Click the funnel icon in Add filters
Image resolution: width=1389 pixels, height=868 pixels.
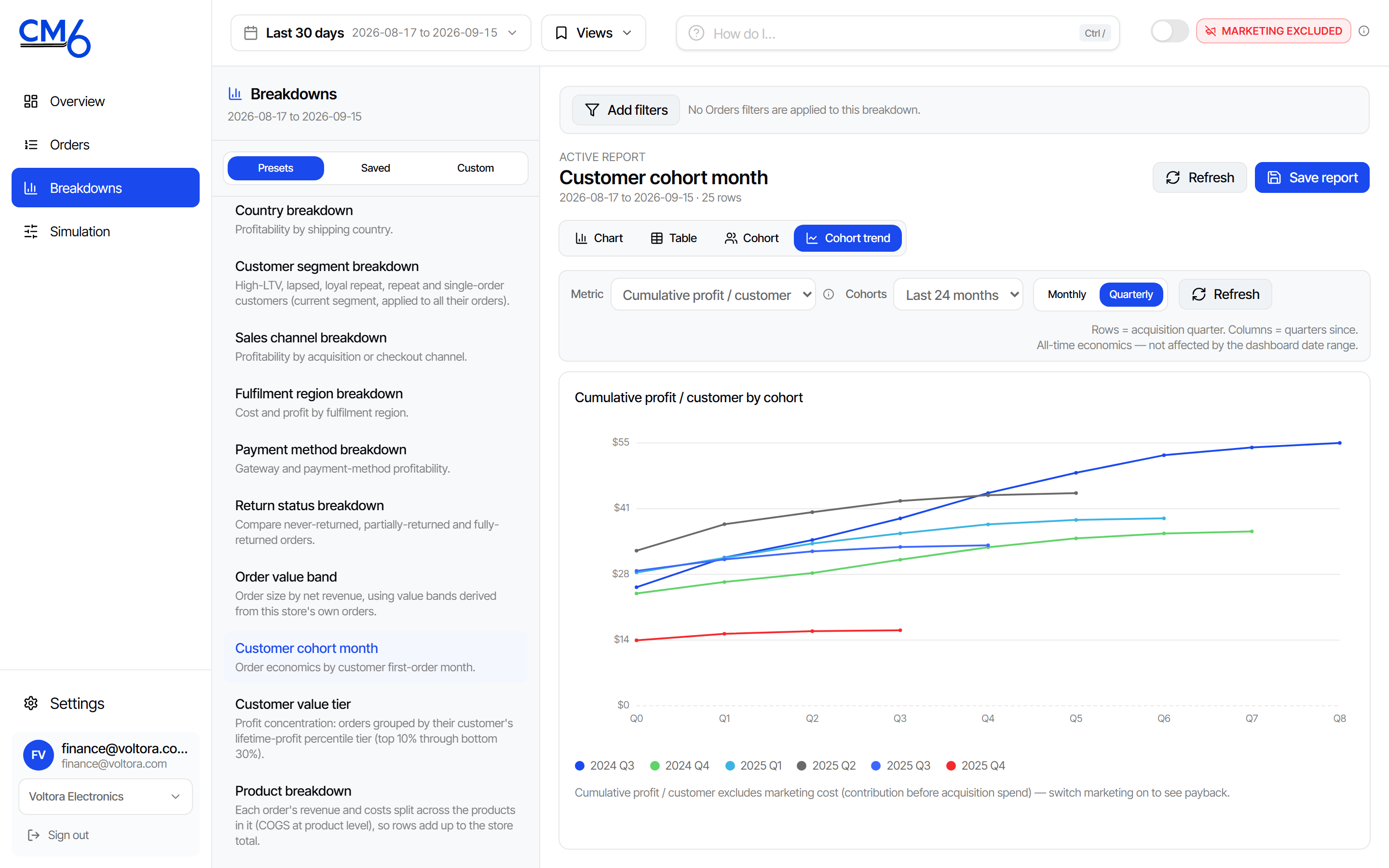(592, 109)
